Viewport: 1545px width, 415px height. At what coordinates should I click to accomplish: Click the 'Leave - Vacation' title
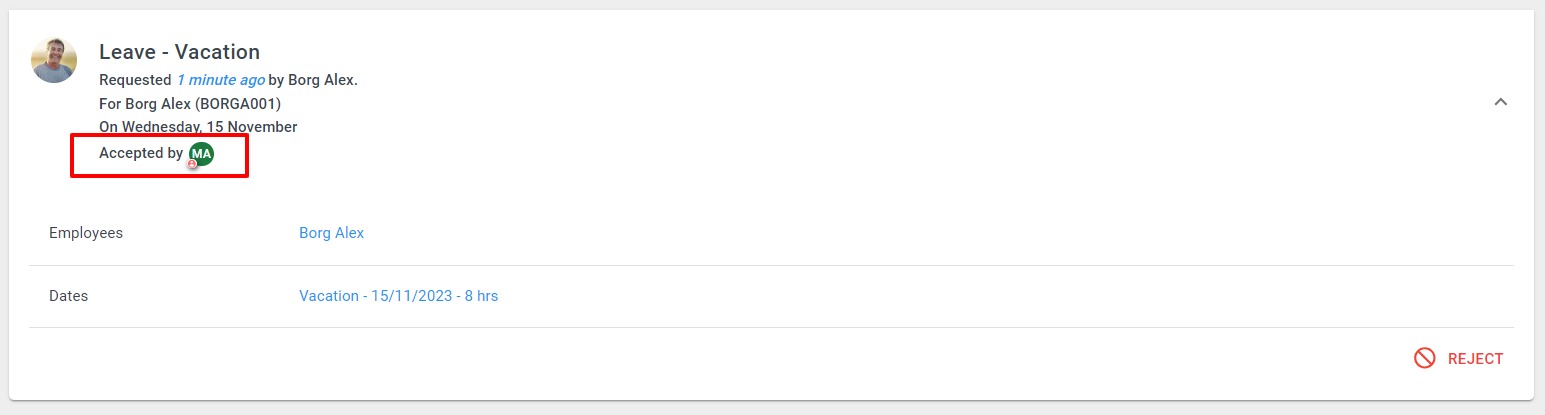pos(179,52)
